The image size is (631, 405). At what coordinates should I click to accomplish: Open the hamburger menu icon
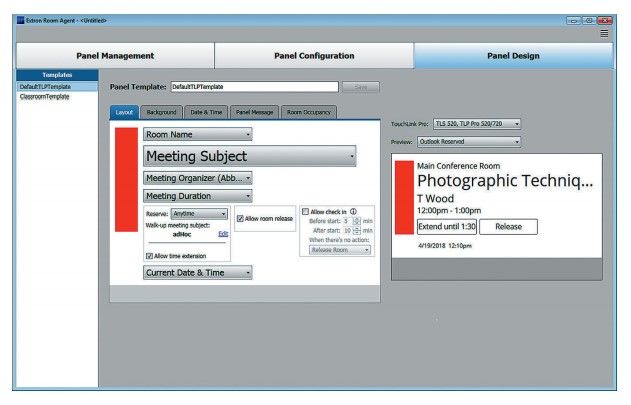[x=604, y=34]
